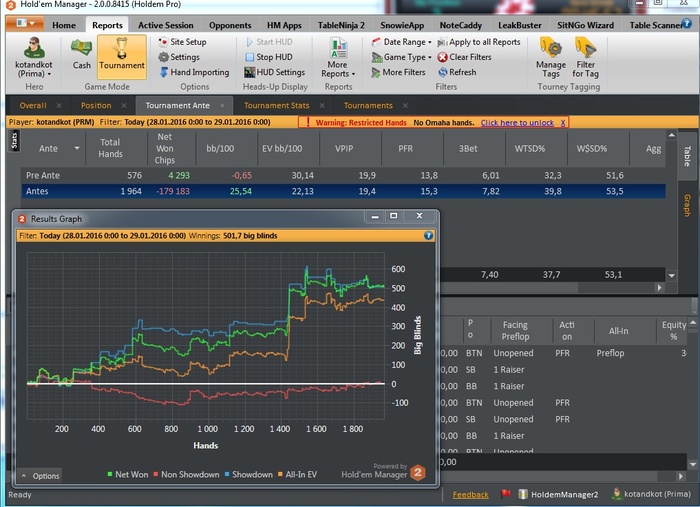Toggle Showdown legend series
700x507 pixels.
click(248, 474)
